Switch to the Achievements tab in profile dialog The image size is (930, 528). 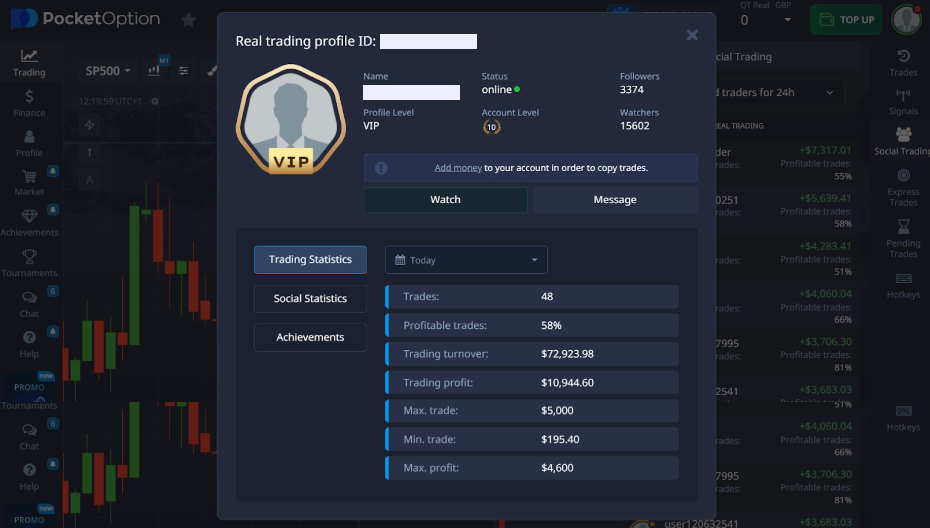tap(310, 337)
